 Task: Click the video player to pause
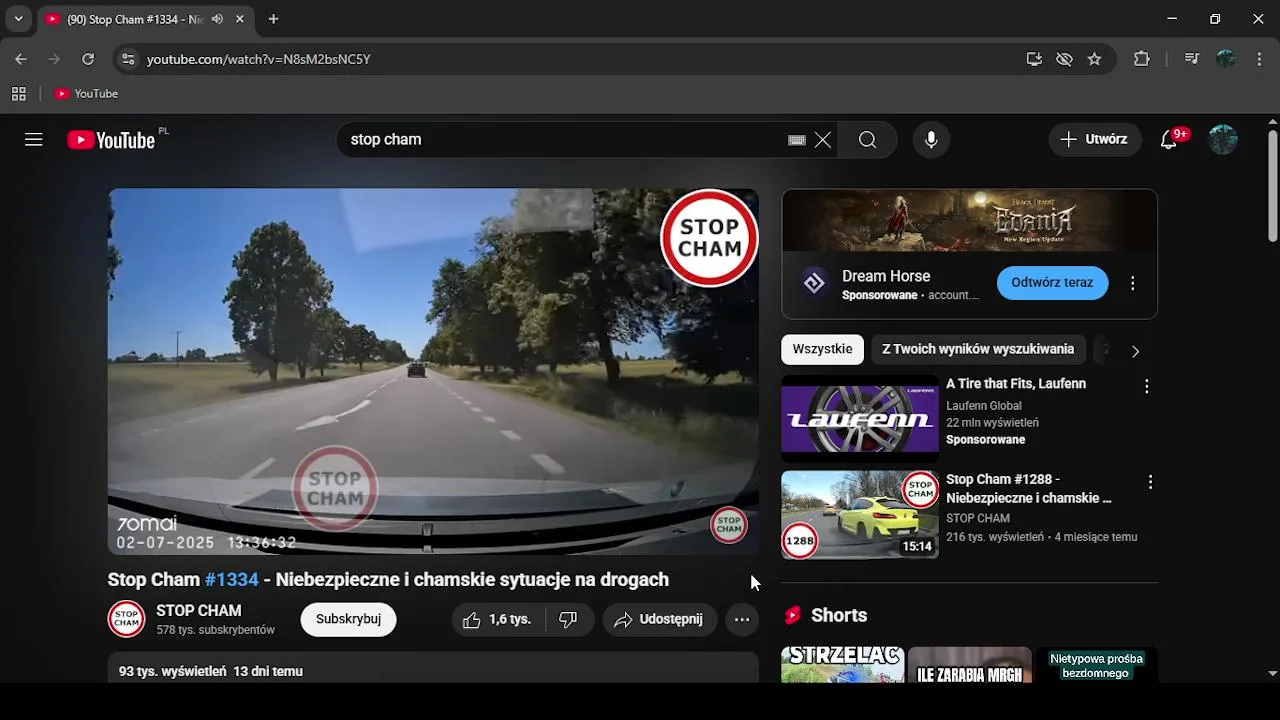click(x=433, y=371)
